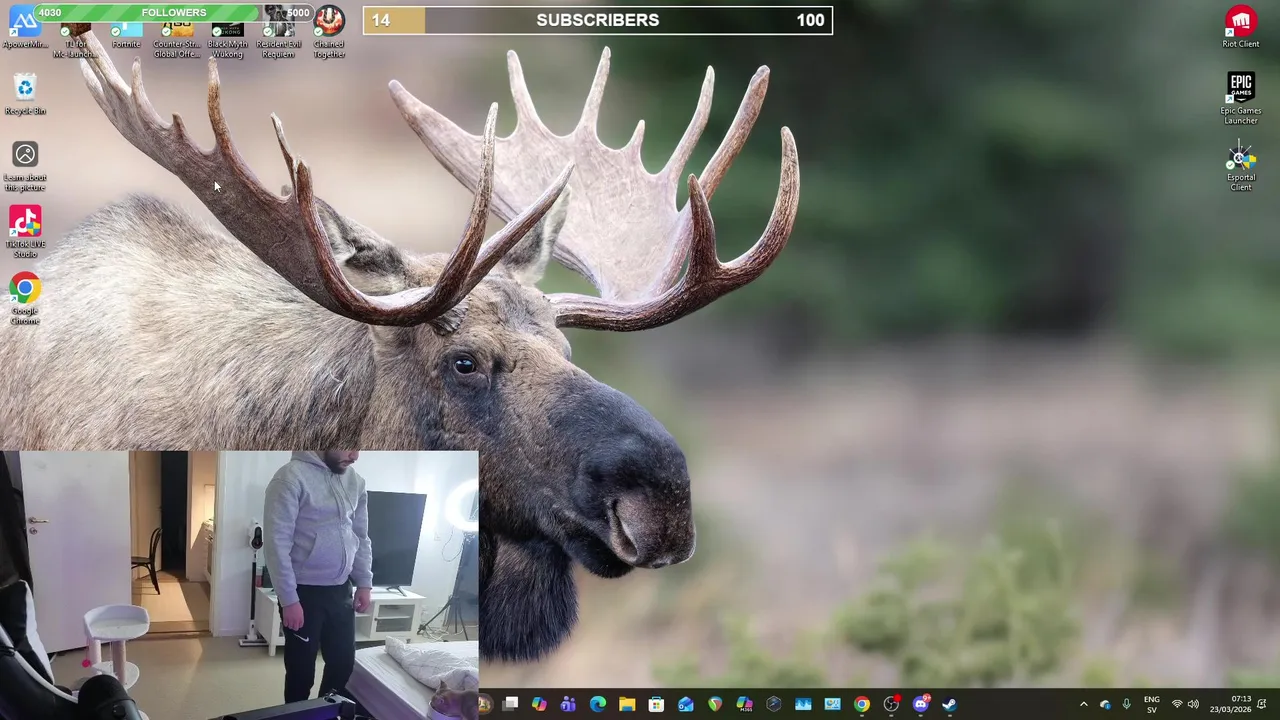Open Google Chrome desktop shortcut
The image size is (1280, 720).
pyautogui.click(x=25, y=299)
